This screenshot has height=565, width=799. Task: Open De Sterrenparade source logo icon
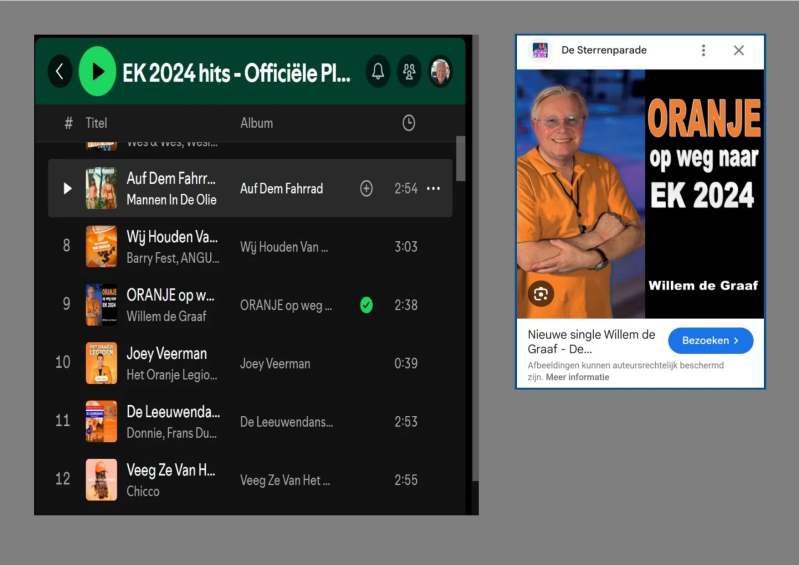click(x=540, y=50)
